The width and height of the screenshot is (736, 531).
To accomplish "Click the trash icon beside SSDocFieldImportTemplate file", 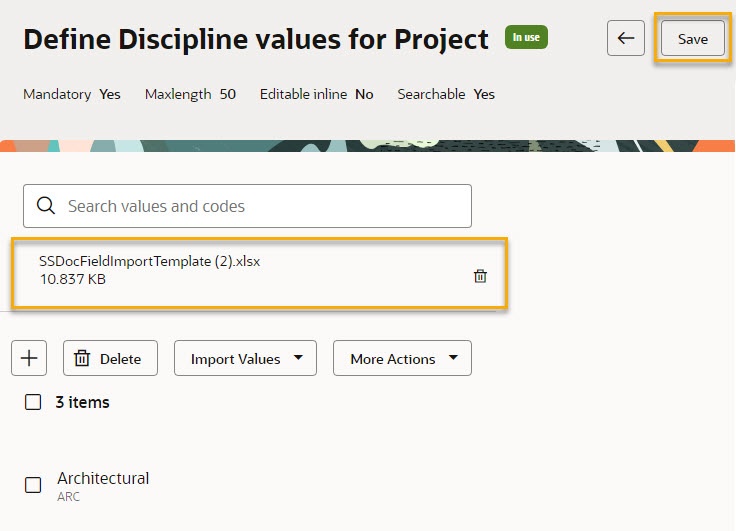I will click(x=480, y=276).
